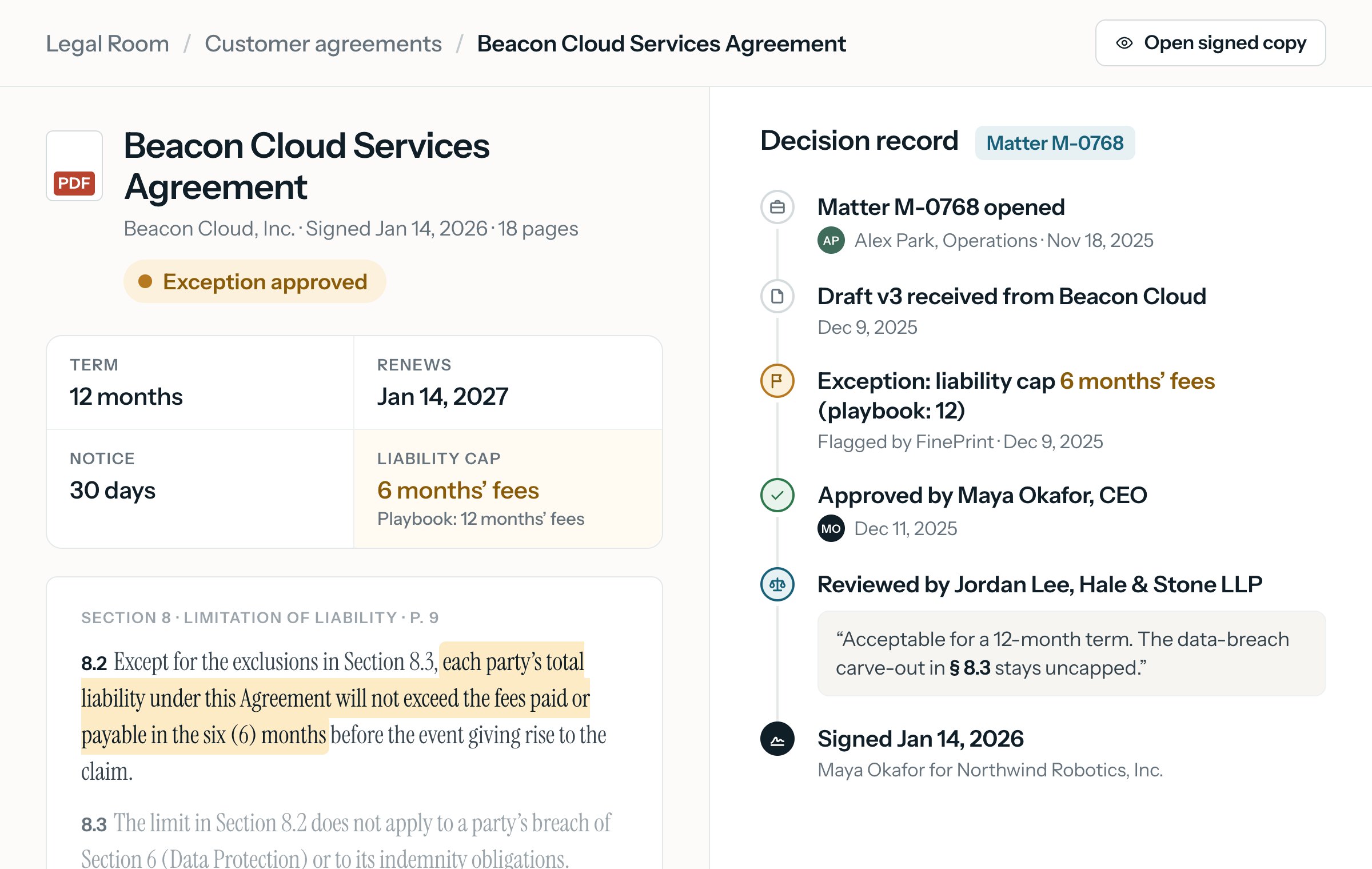Click the scales icon for legal review
This screenshot has width=1372, height=869.
tap(777, 584)
